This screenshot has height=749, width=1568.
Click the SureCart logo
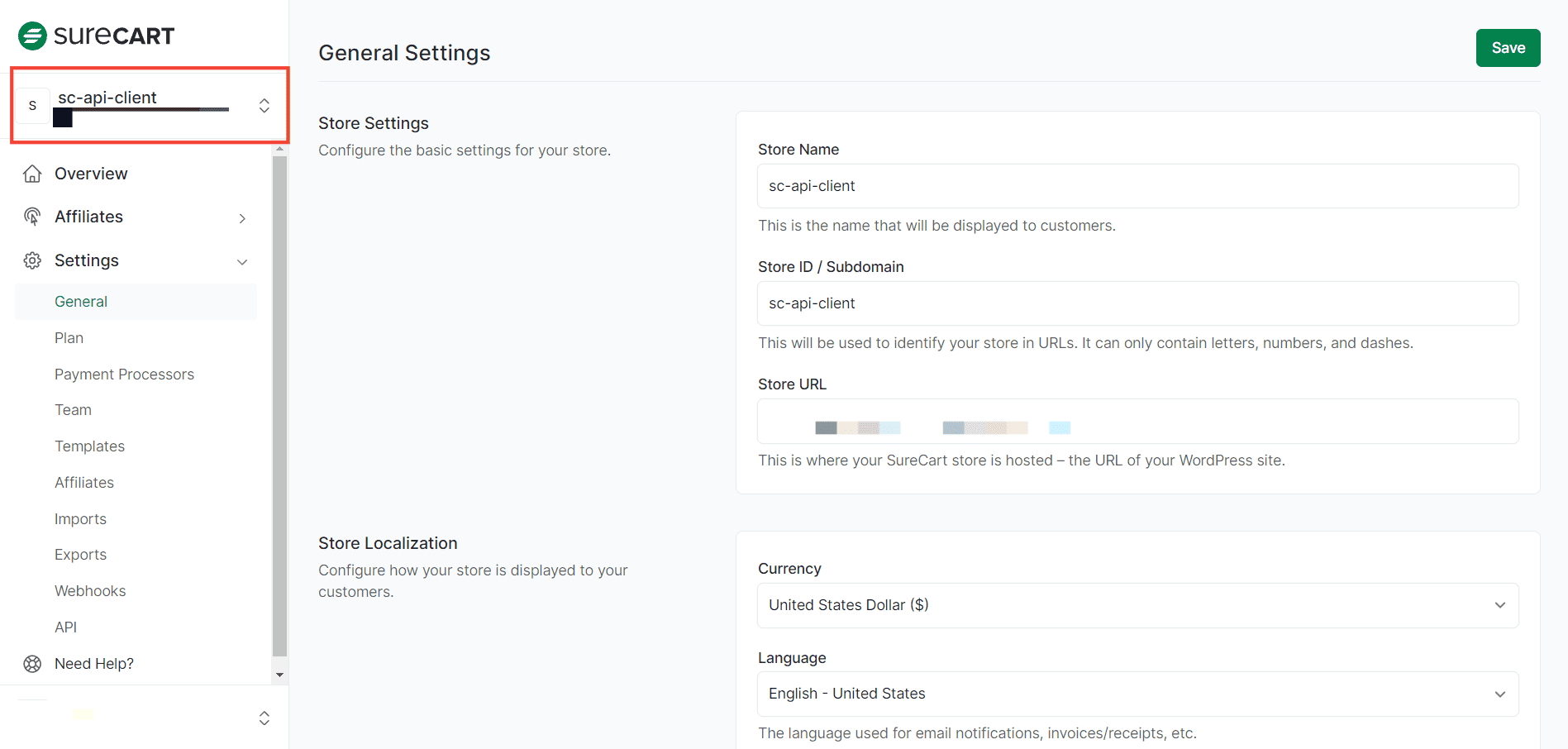(95, 35)
